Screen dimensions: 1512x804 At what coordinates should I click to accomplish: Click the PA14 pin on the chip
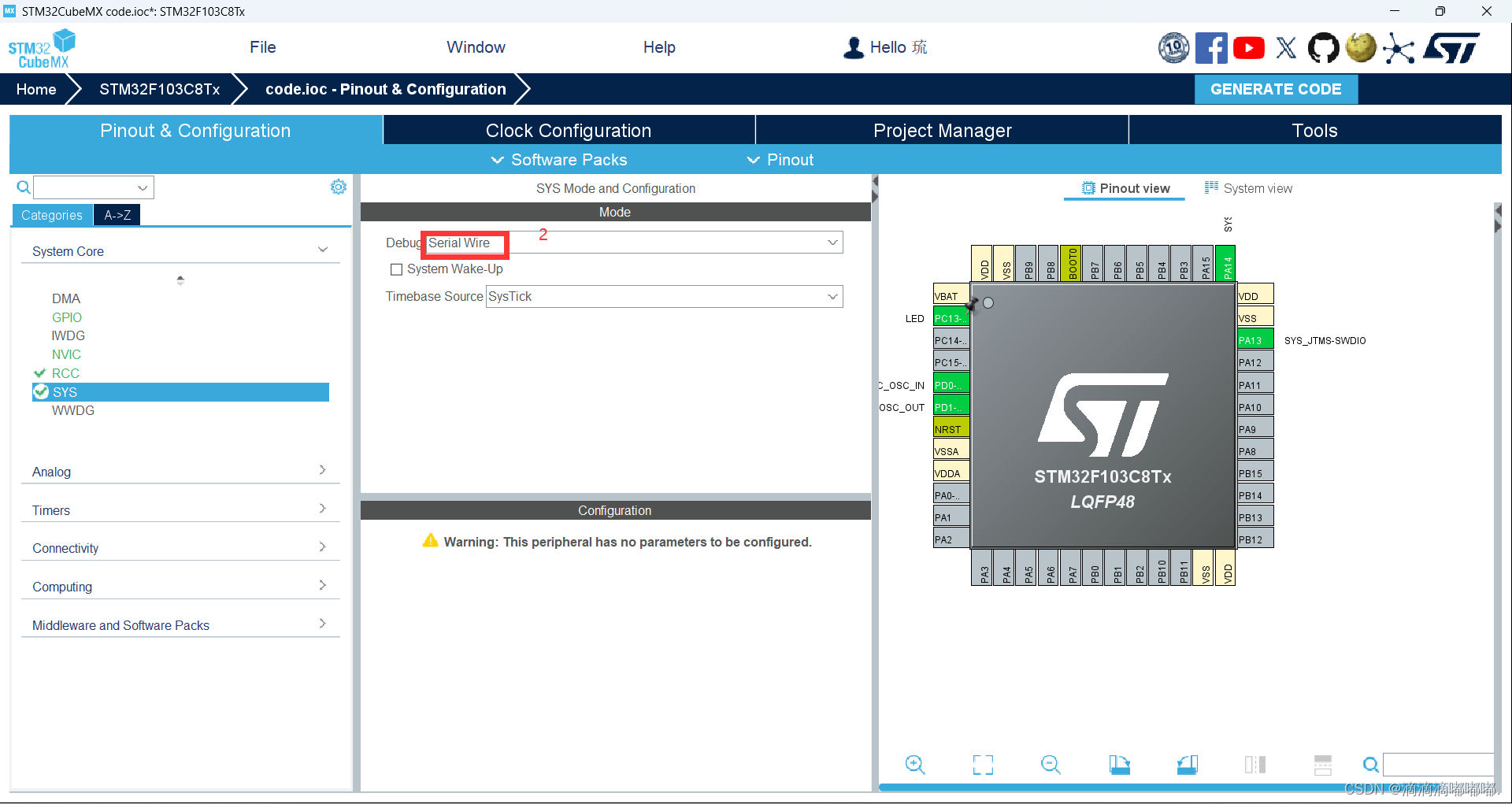1225,264
